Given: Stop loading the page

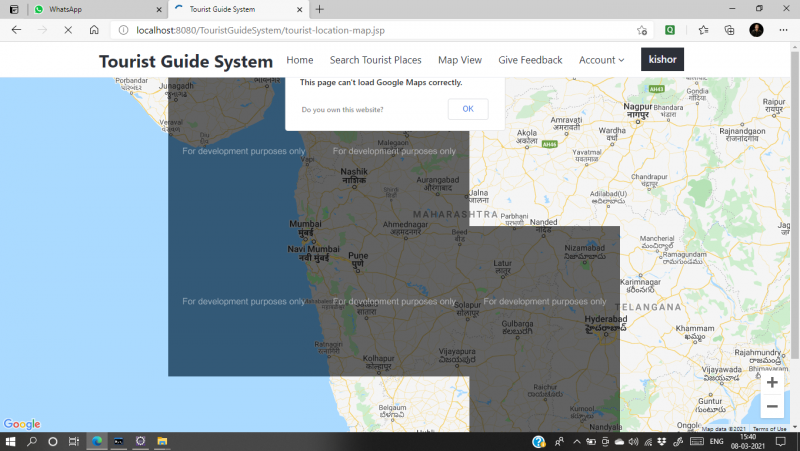Looking at the screenshot, I should coord(68,30).
